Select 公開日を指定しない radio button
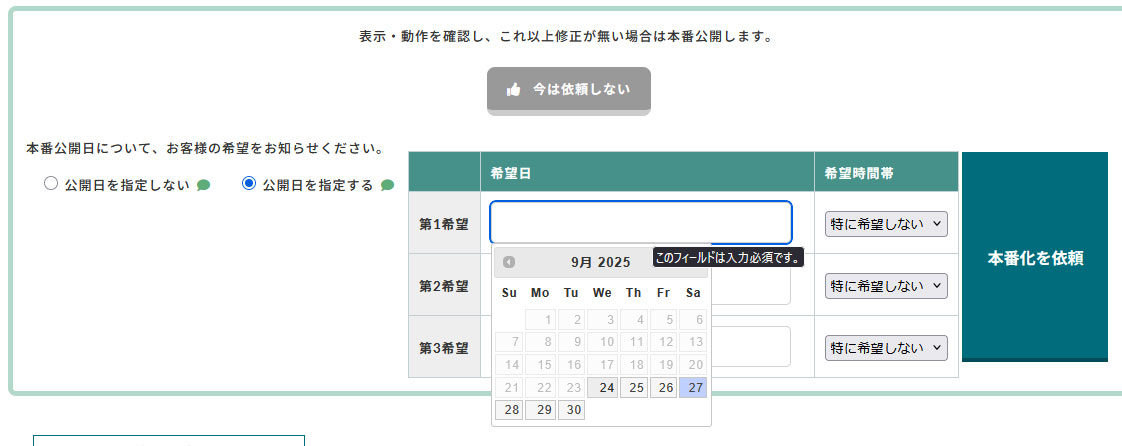Image resolution: width=1122 pixels, height=446 pixels. pyautogui.click(x=51, y=184)
